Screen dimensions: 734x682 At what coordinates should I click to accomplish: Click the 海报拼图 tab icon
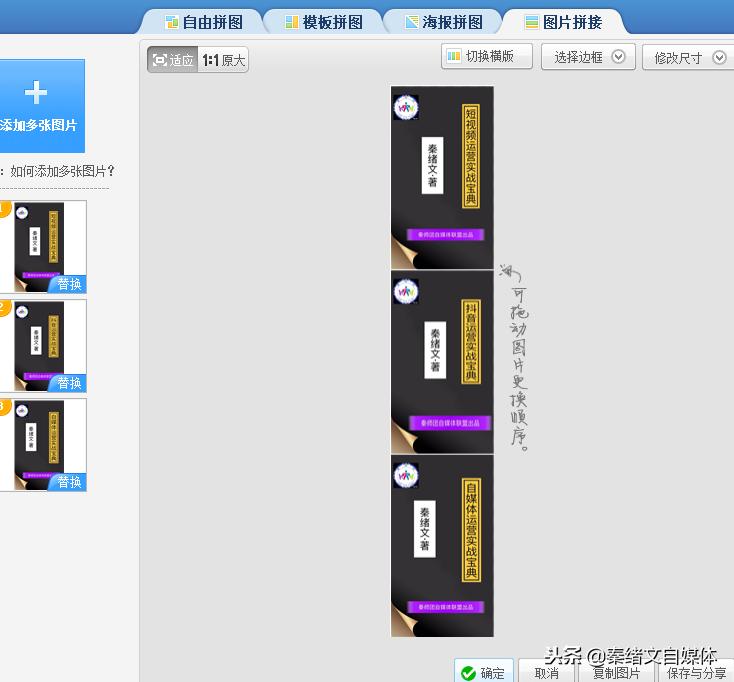pyautogui.click(x=411, y=22)
